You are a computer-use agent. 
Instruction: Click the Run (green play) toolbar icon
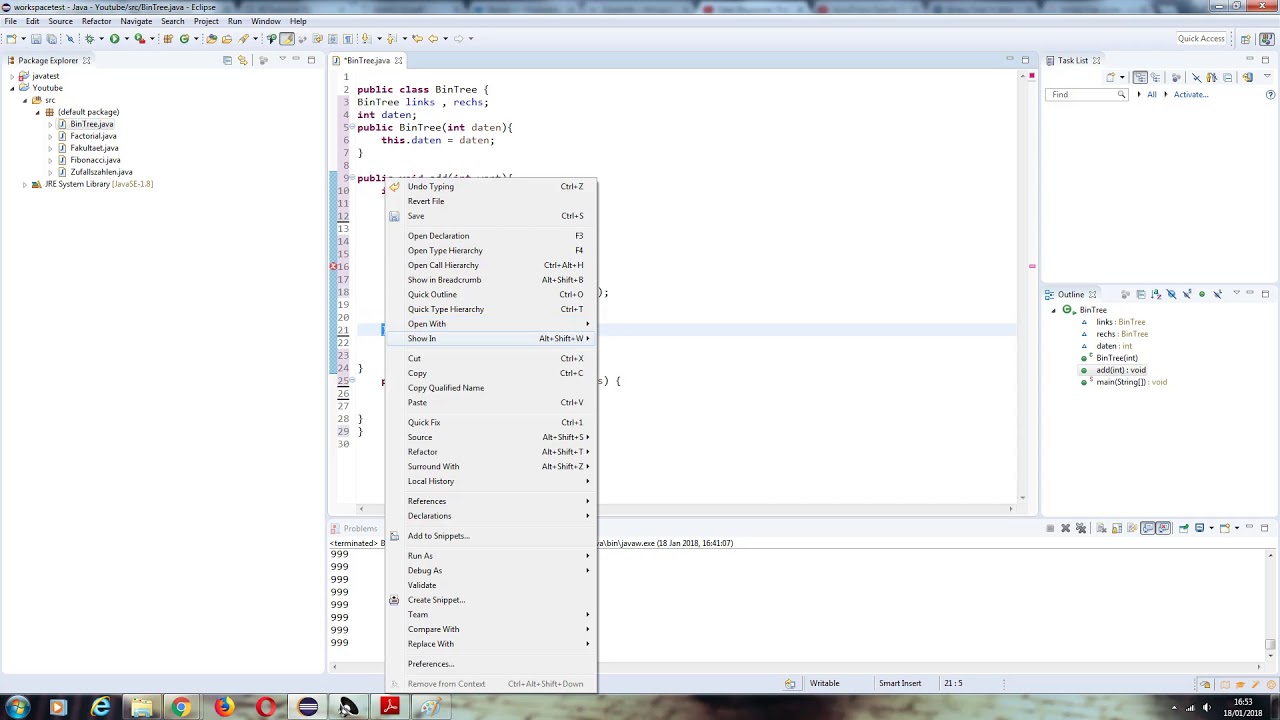point(114,39)
